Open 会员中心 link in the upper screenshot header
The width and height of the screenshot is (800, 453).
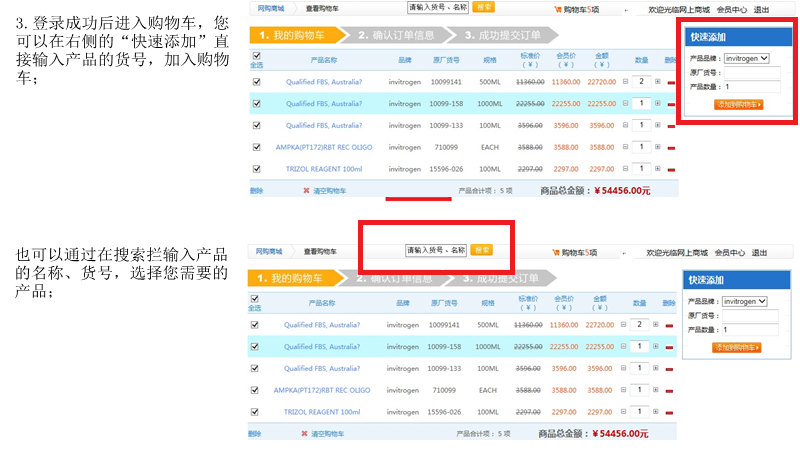point(732,9)
